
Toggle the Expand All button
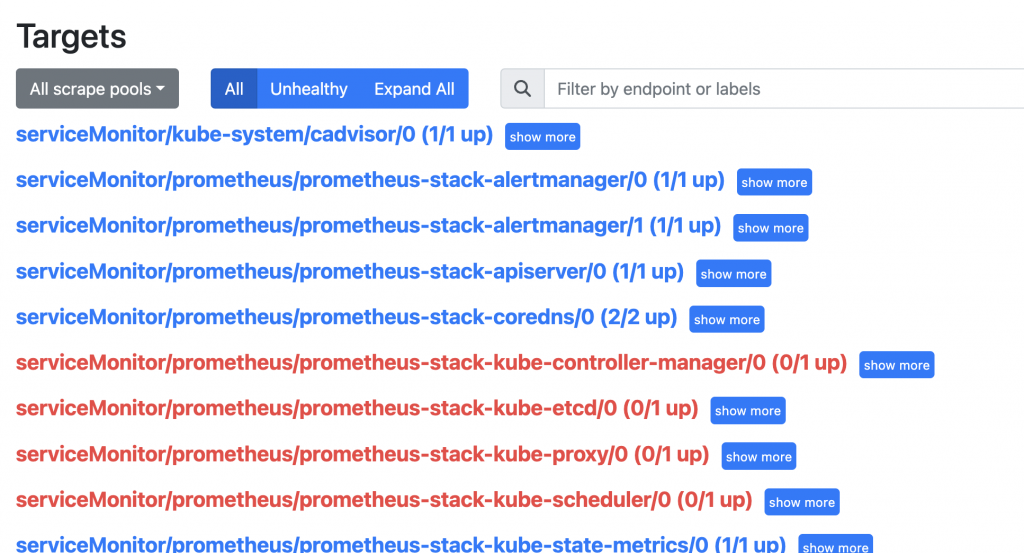tap(414, 88)
